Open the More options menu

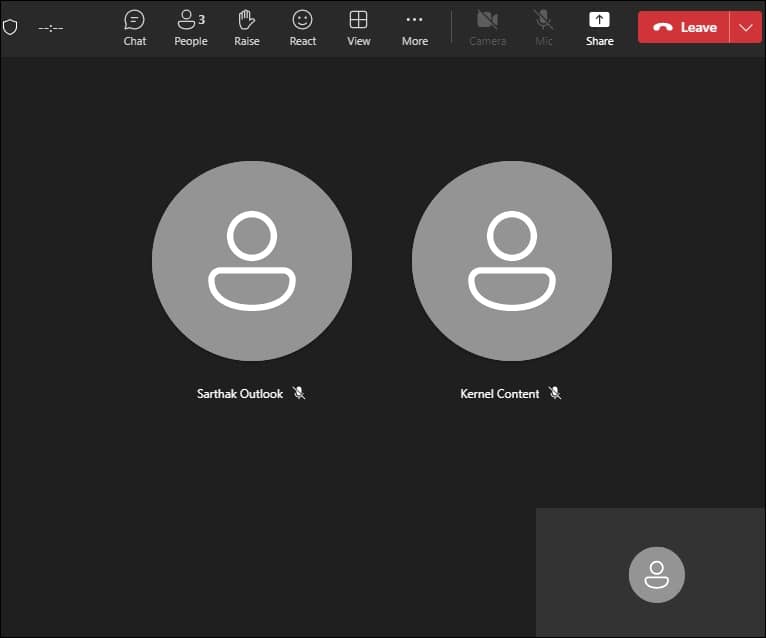pos(415,28)
